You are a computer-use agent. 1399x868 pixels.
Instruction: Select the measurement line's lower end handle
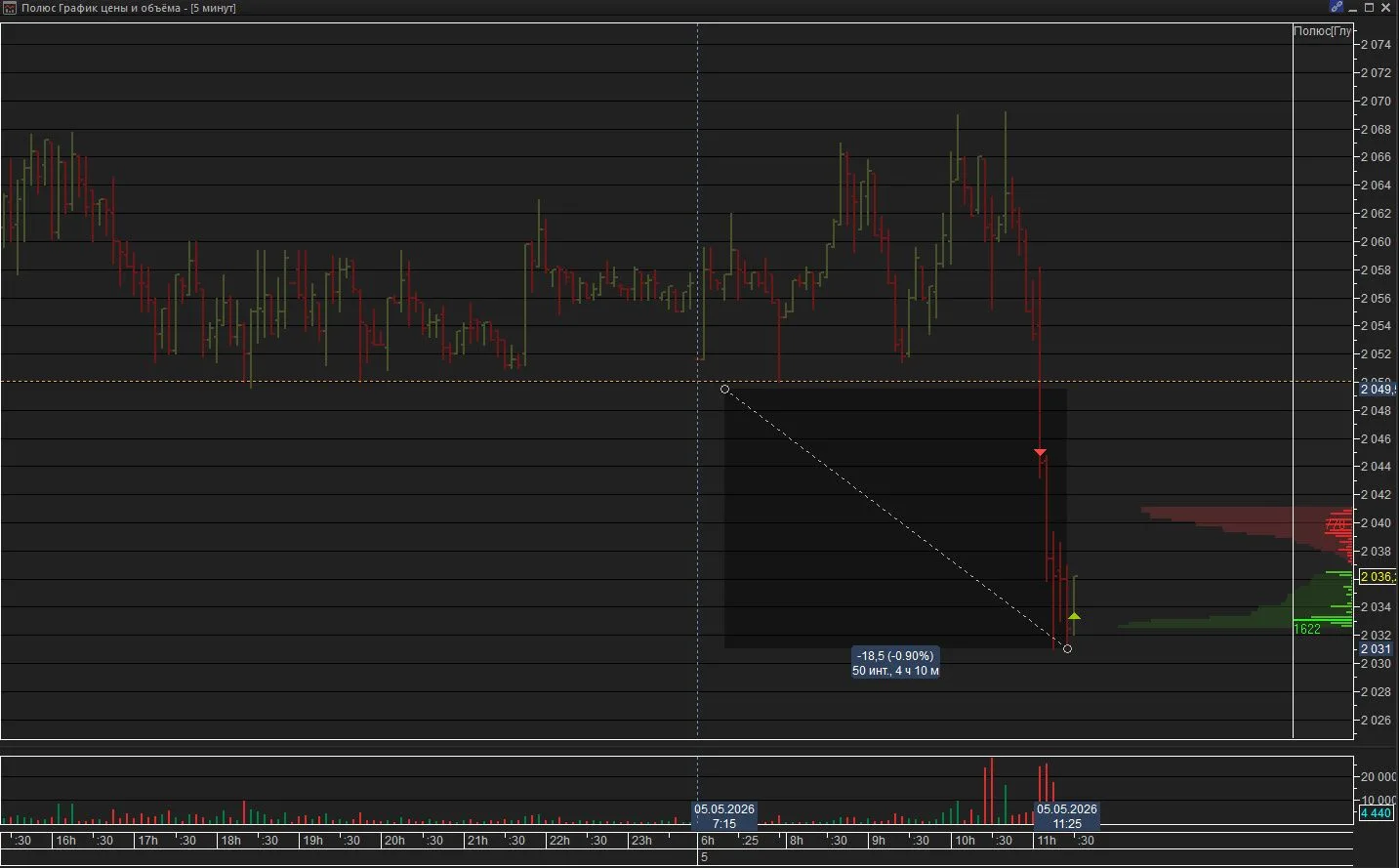tap(1067, 648)
